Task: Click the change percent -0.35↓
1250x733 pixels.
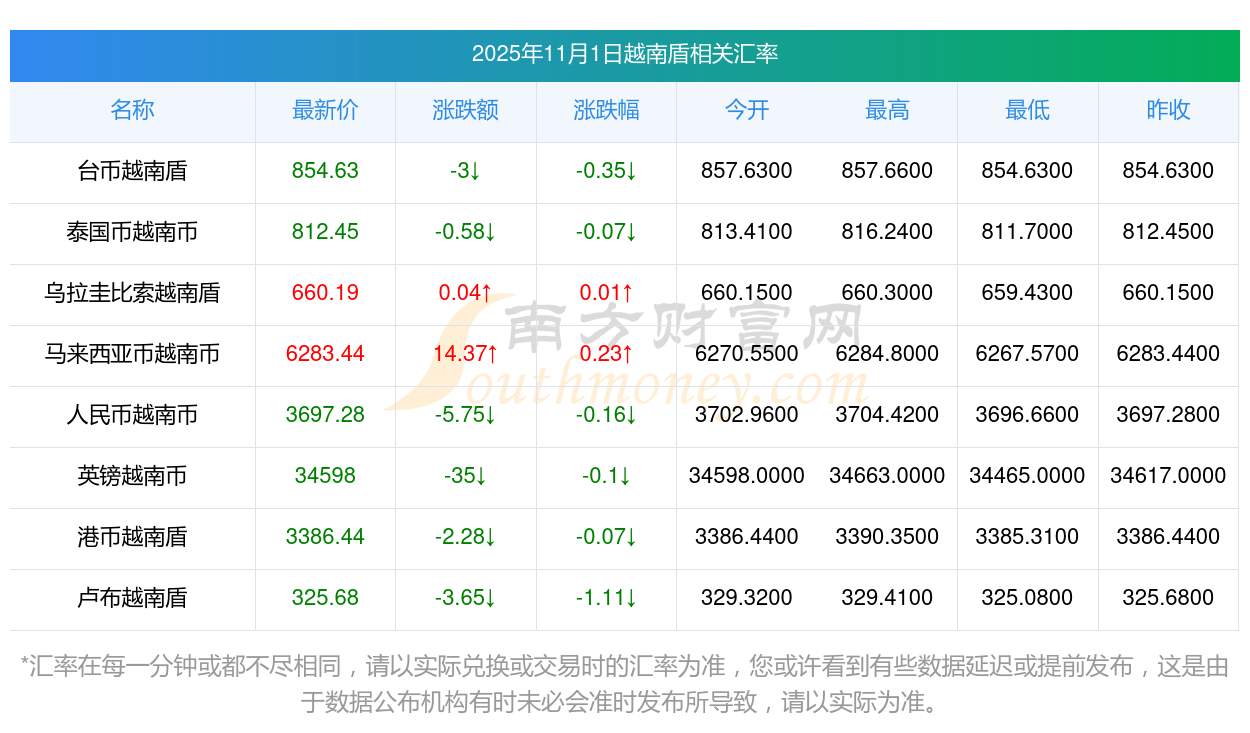Action: [x=606, y=171]
